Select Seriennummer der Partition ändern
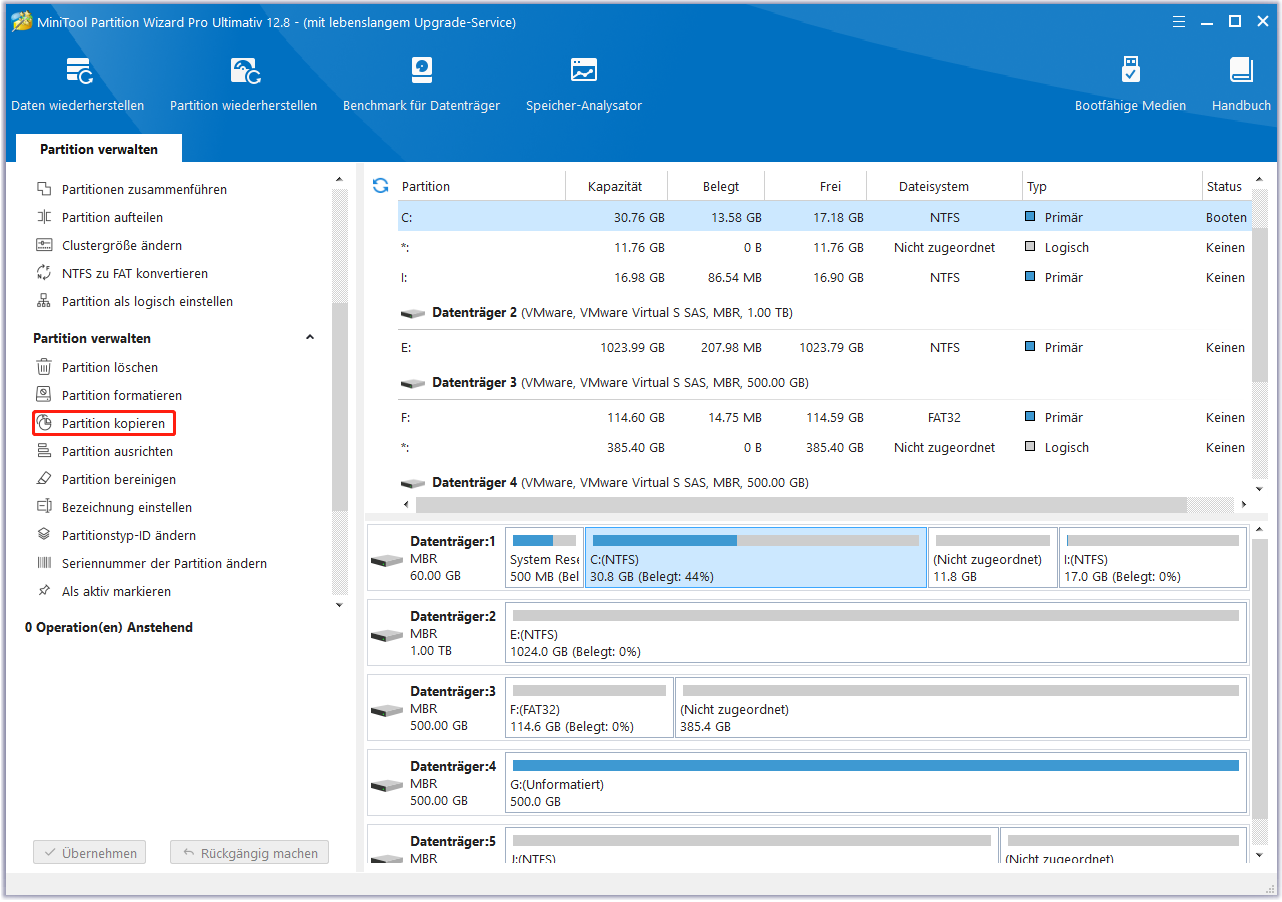1282x902 pixels. pyautogui.click(x=164, y=563)
